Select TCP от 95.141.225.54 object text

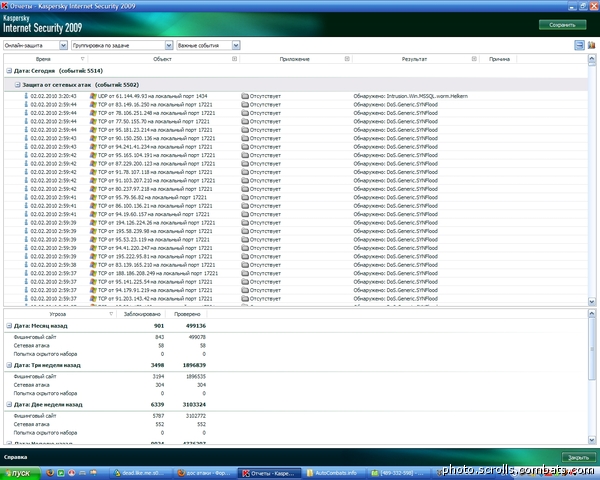point(155,282)
